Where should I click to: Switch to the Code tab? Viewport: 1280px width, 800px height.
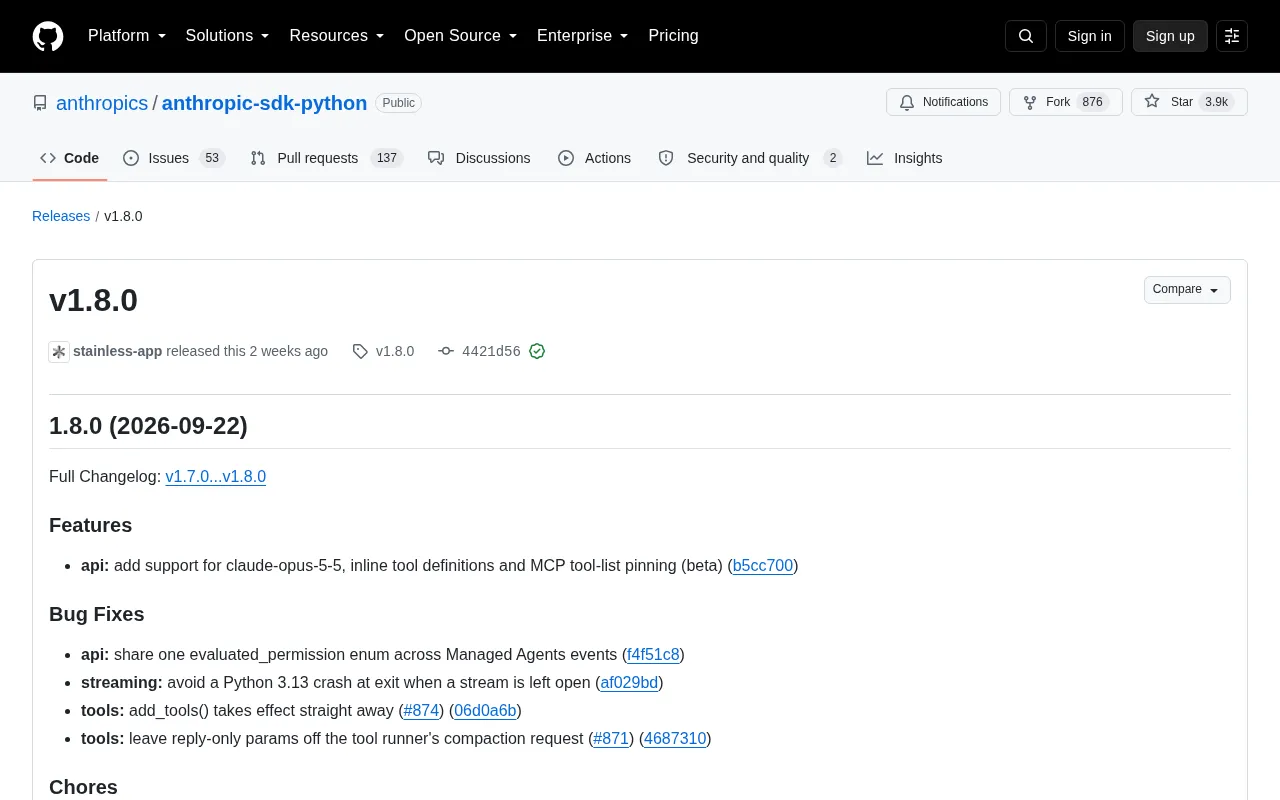tap(70, 158)
